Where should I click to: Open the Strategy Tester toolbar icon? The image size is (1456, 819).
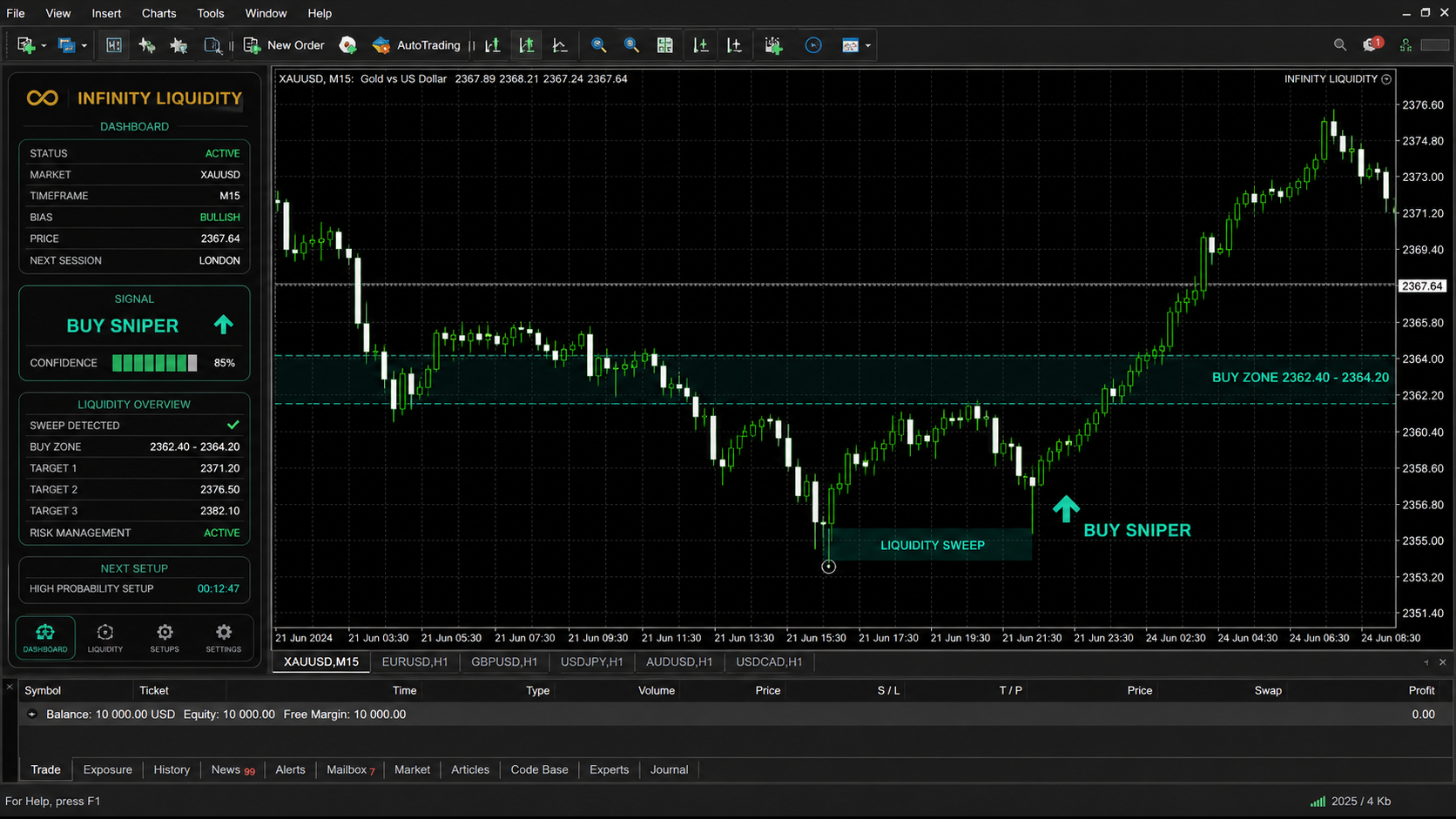212,45
